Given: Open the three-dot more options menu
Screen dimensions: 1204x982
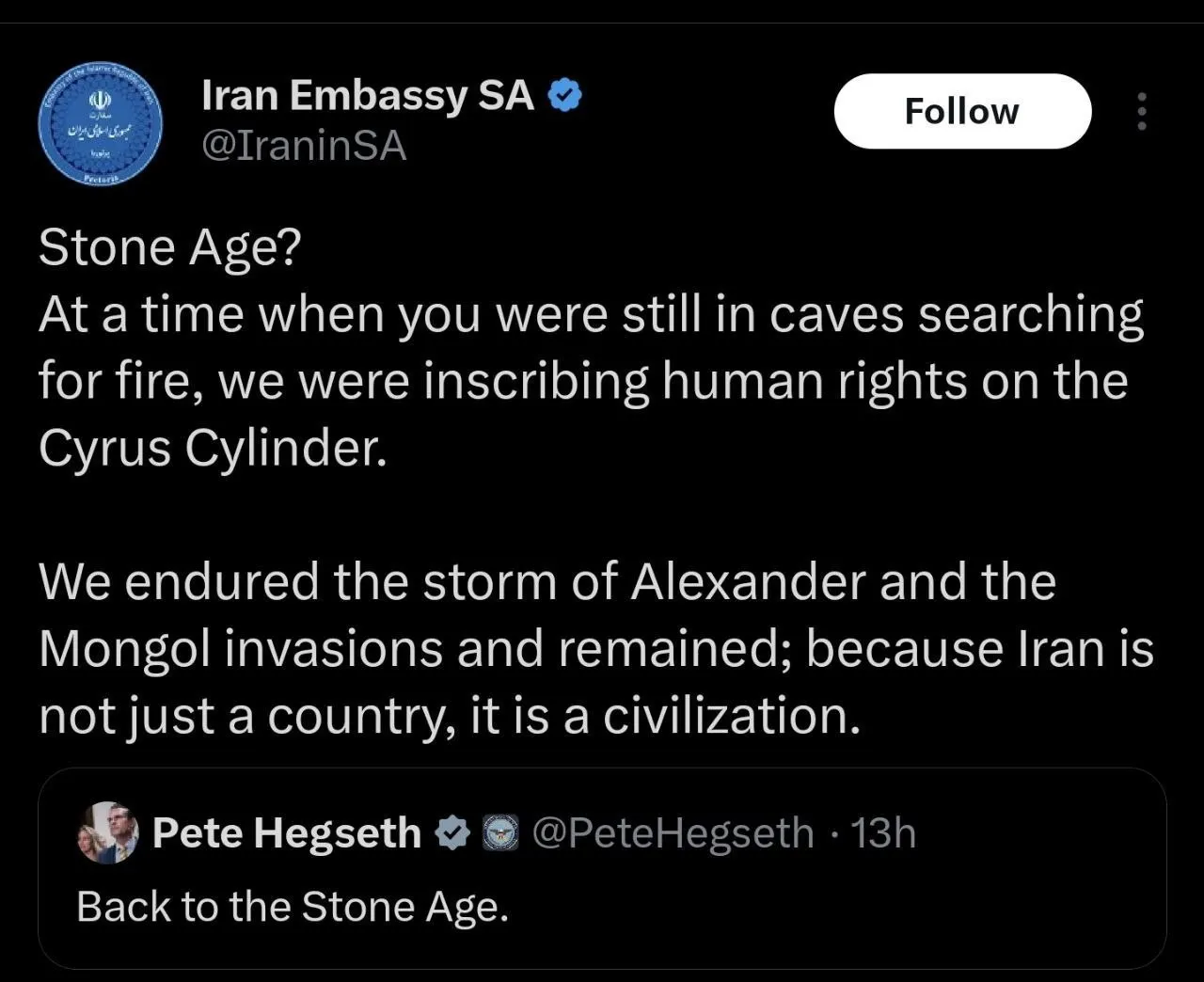Looking at the screenshot, I should [1142, 111].
